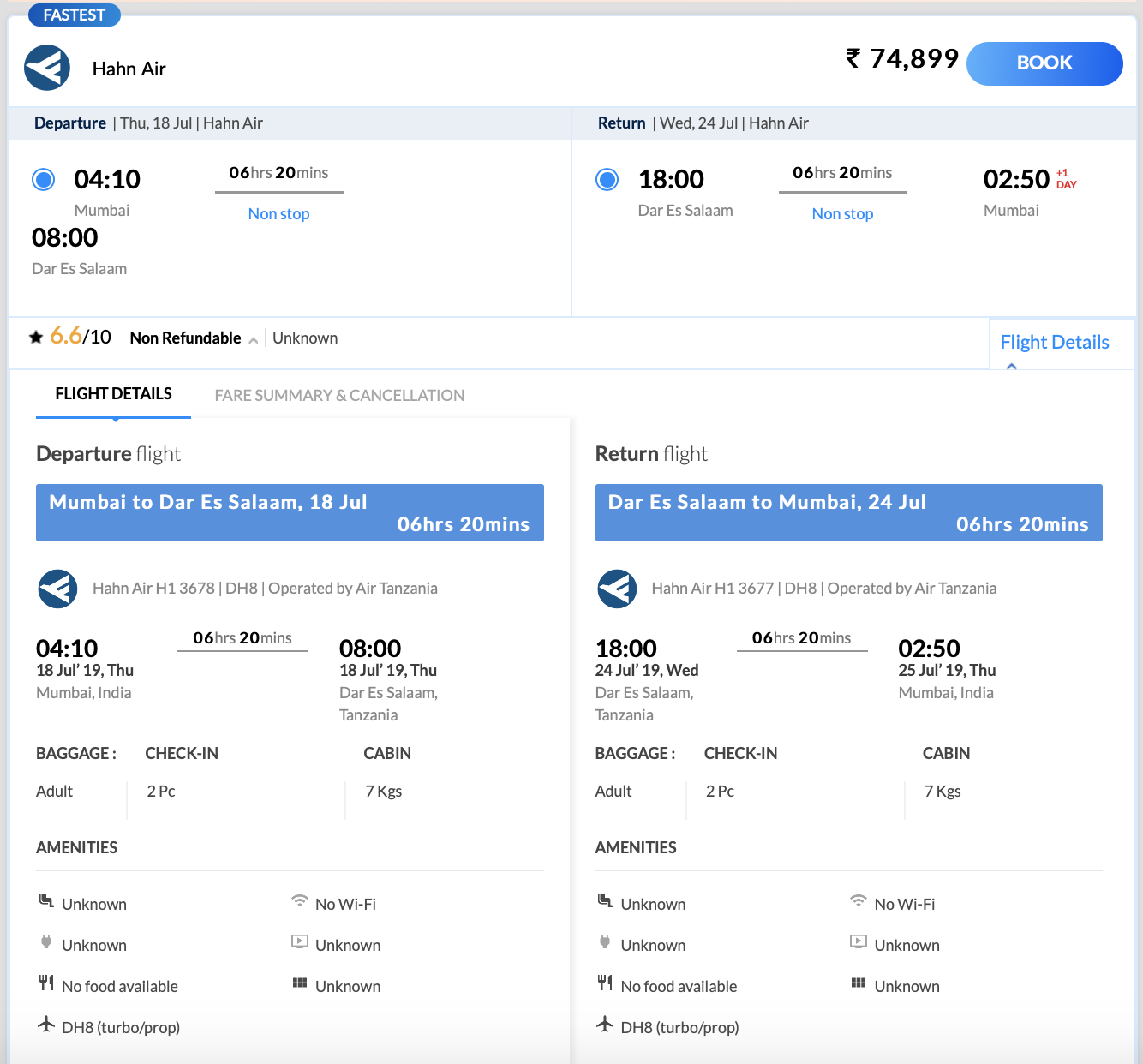Image resolution: width=1143 pixels, height=1064 pixels.
Task: Book the ₹74,899 Hahn Air flight
Action: click(1044, 63)
